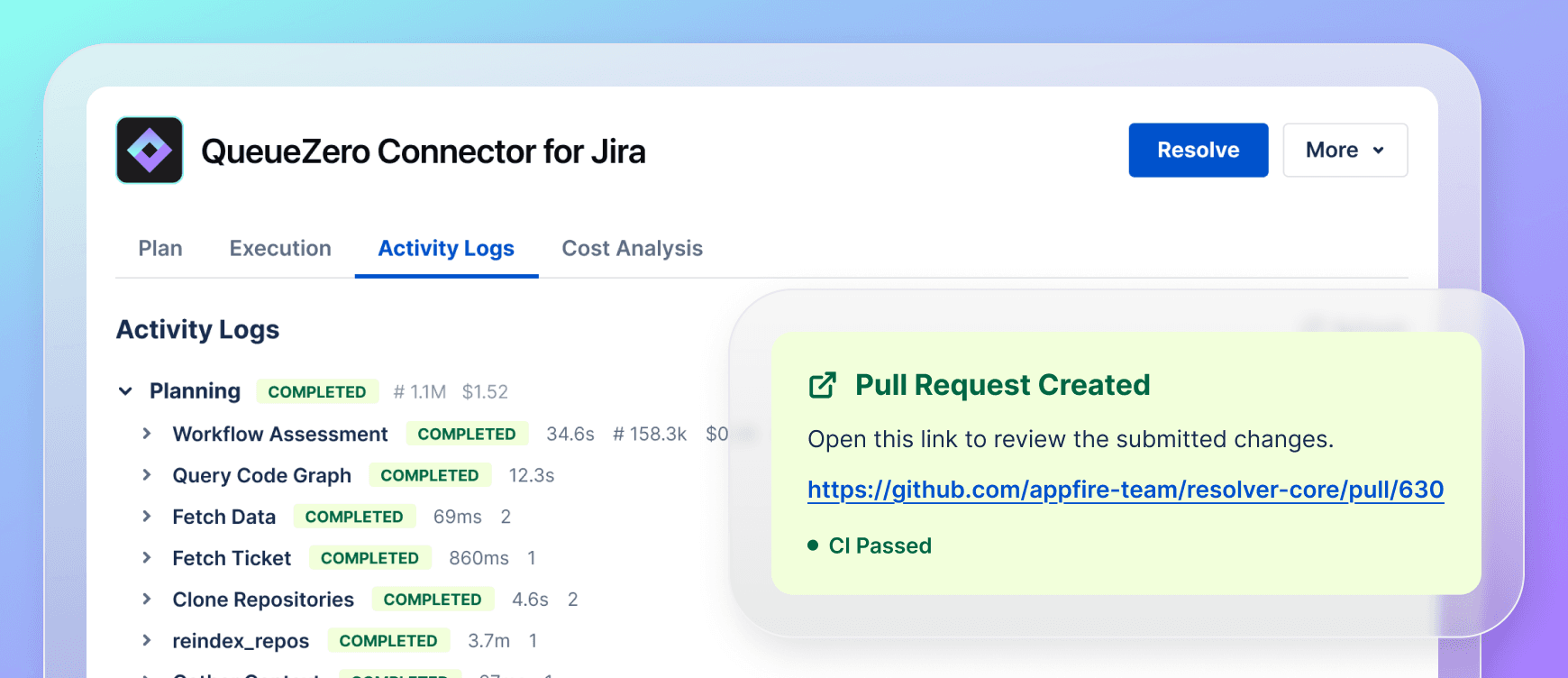Click the COMPLETED badge next to Planning

[317, 391]
